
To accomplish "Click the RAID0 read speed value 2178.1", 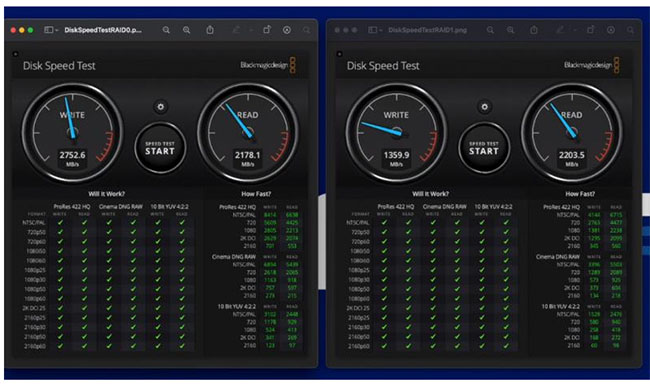I will click(x=247, y=155).
